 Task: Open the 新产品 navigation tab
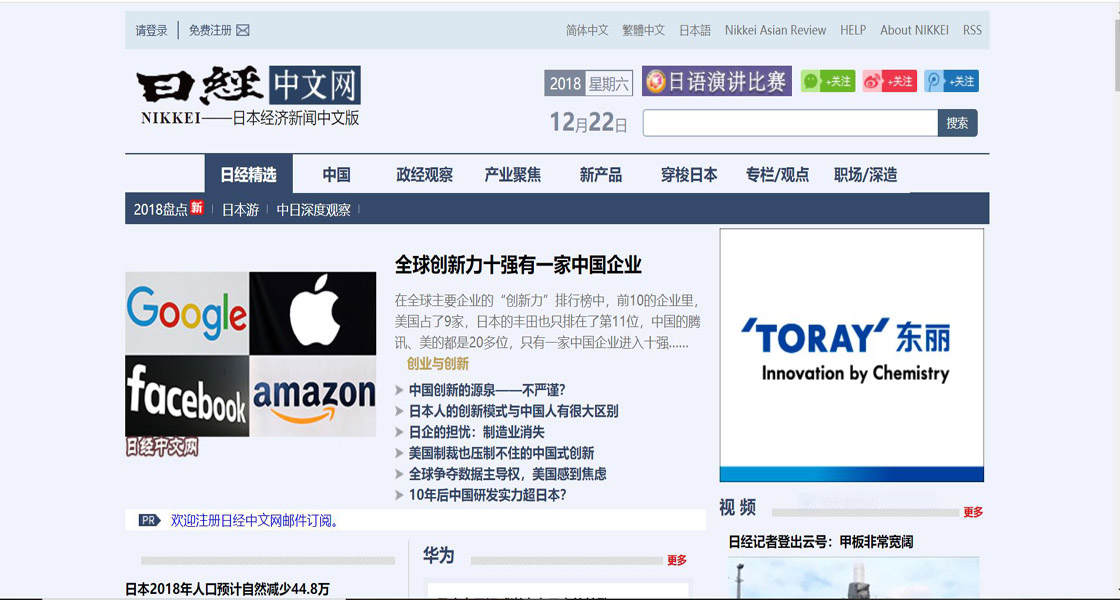coord(601,174)
